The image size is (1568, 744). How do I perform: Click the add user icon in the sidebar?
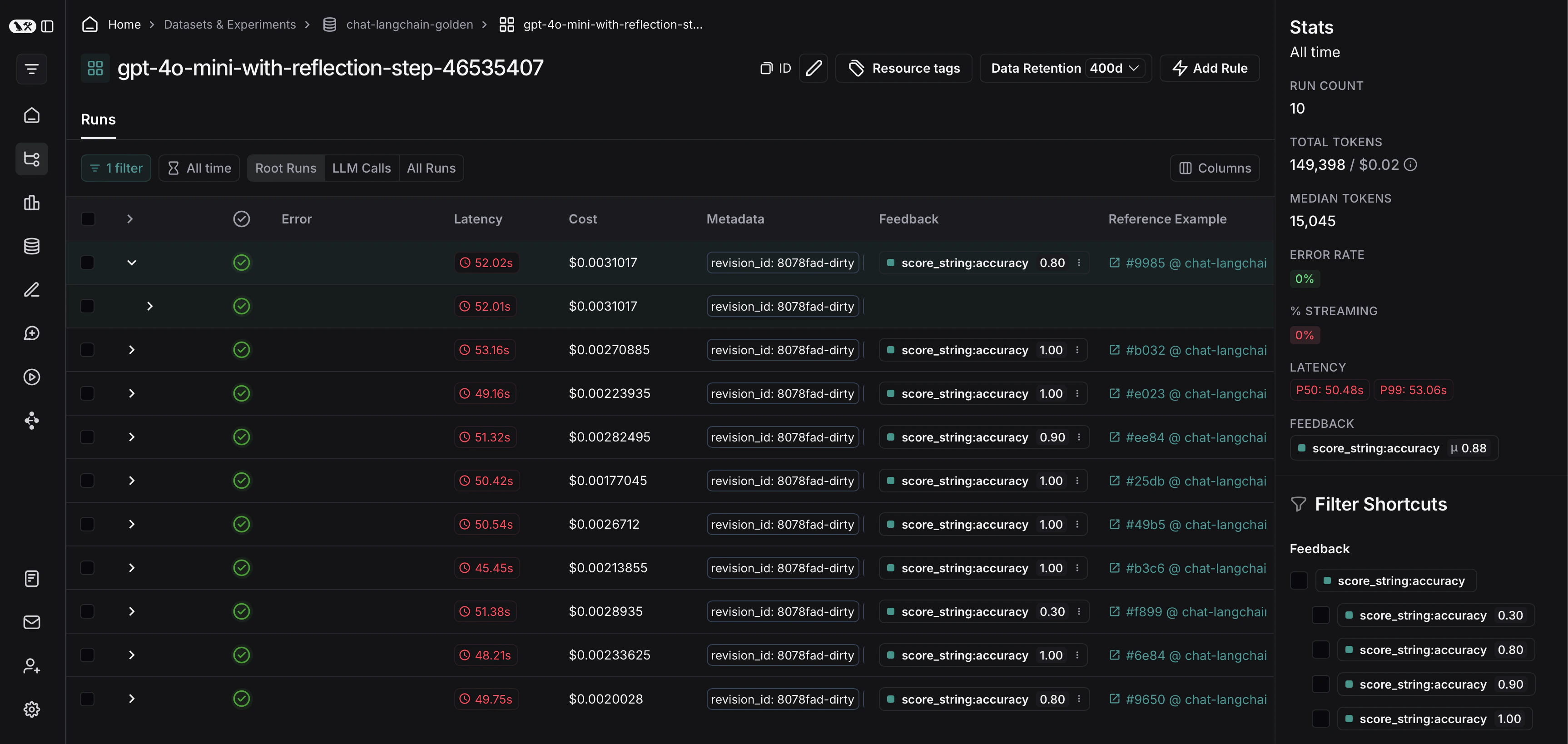32,666
